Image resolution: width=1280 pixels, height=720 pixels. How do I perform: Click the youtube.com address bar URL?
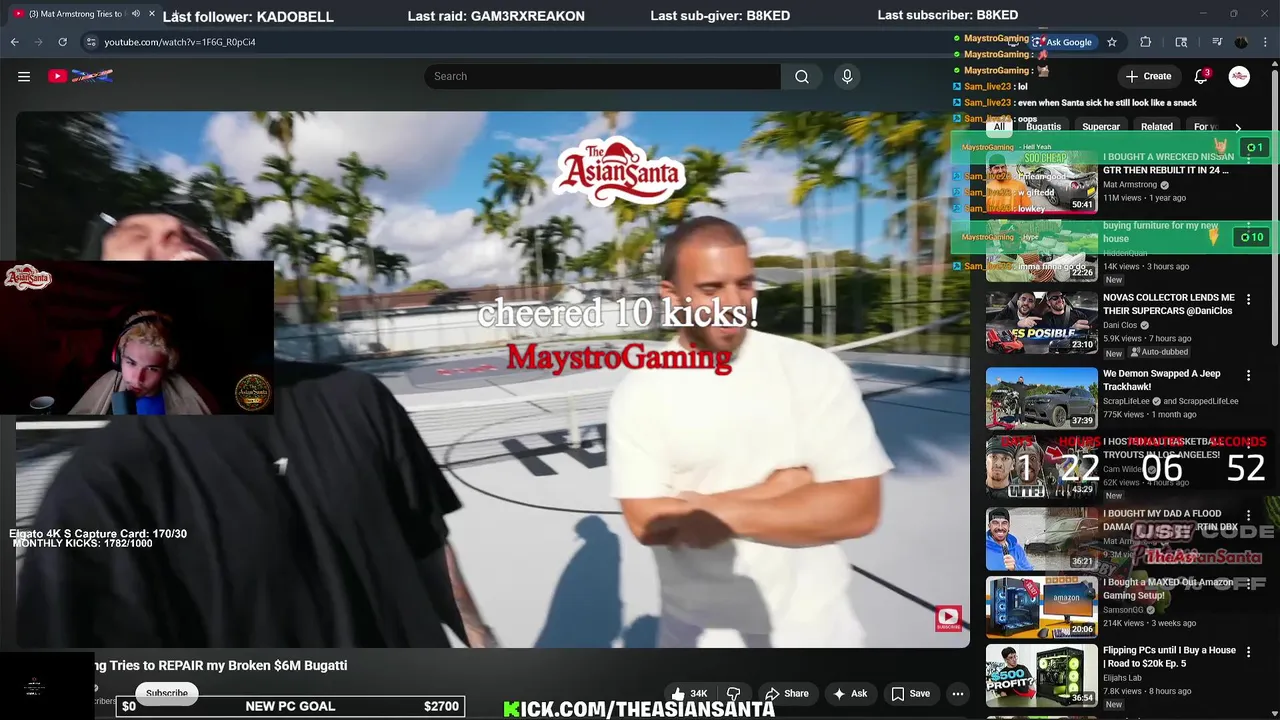[180, 42]
